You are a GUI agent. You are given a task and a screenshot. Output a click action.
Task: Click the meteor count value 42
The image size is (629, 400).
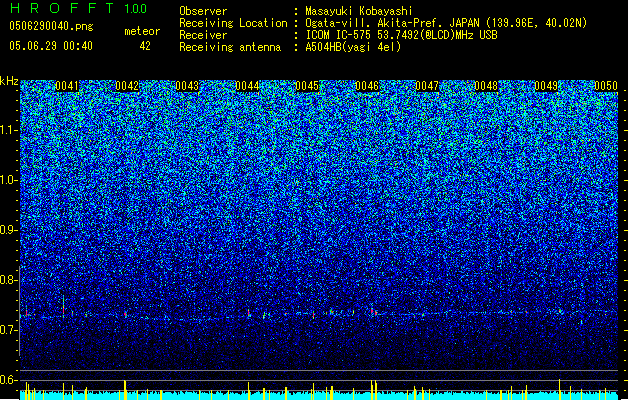click(145, 46)
